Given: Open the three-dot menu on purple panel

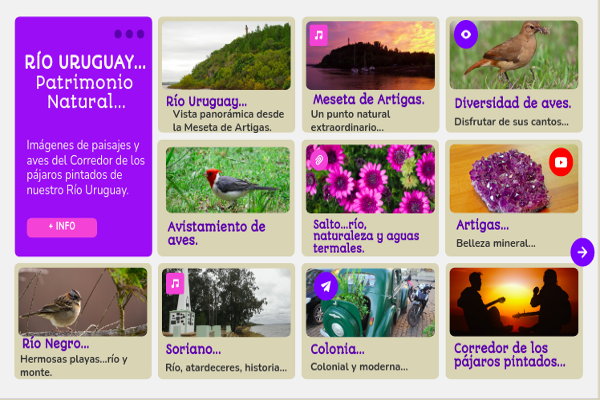Looking at the screenshot, I should pos(129,34).
